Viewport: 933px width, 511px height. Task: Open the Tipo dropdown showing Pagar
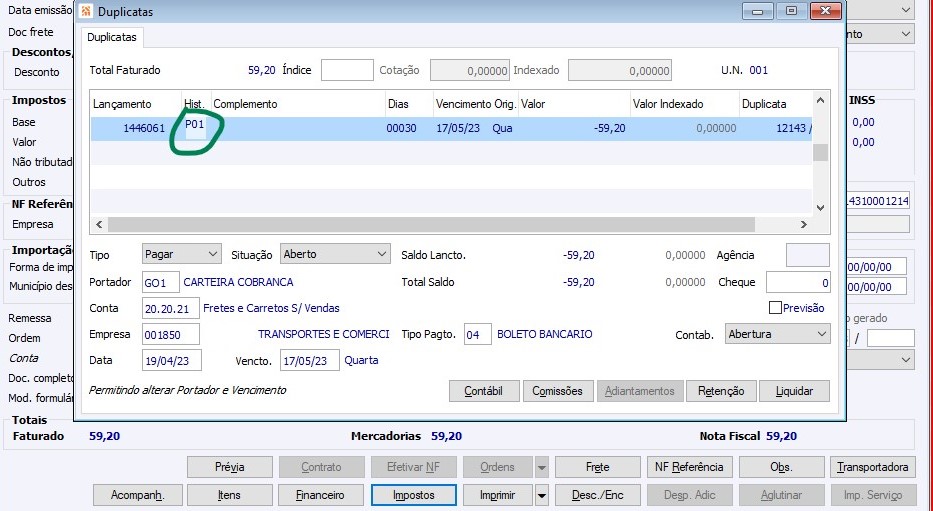click(x=181, y=254)
